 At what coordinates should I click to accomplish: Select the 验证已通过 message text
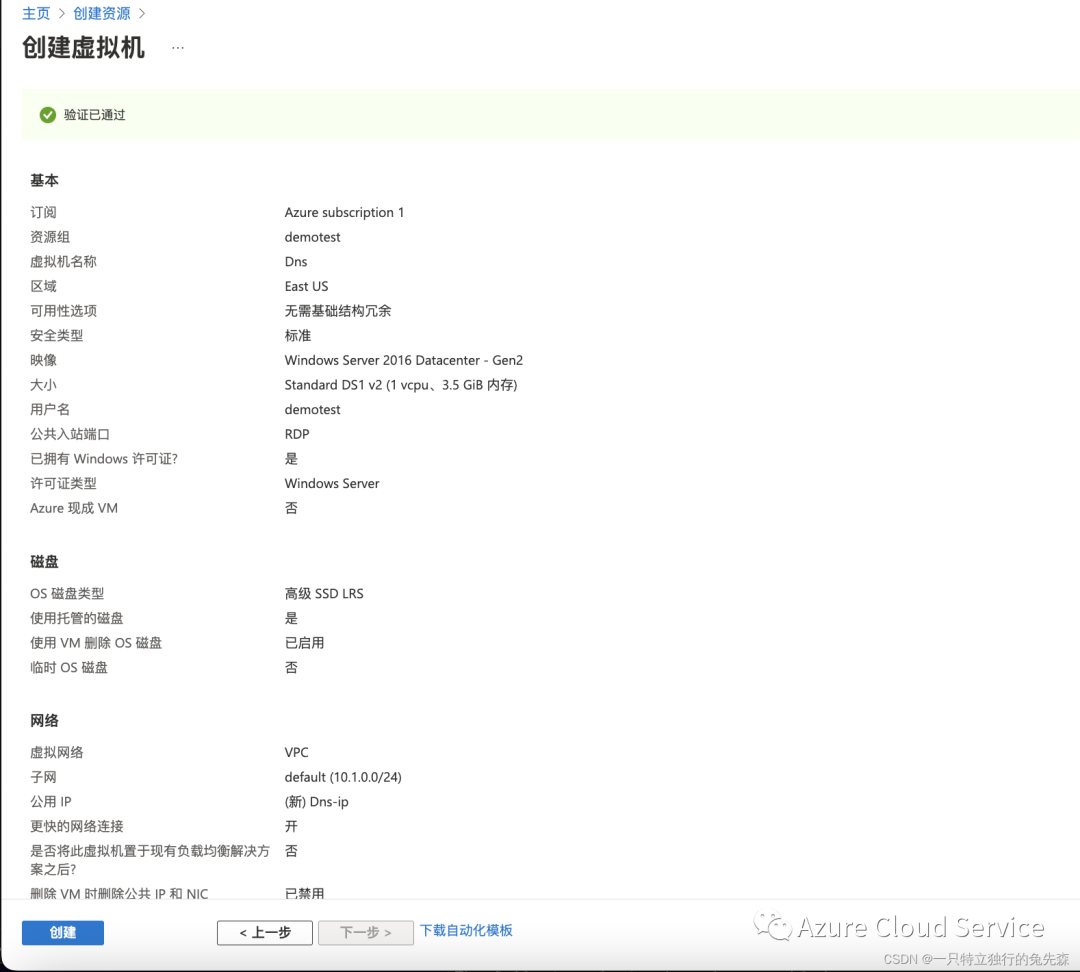coord(95,115)
